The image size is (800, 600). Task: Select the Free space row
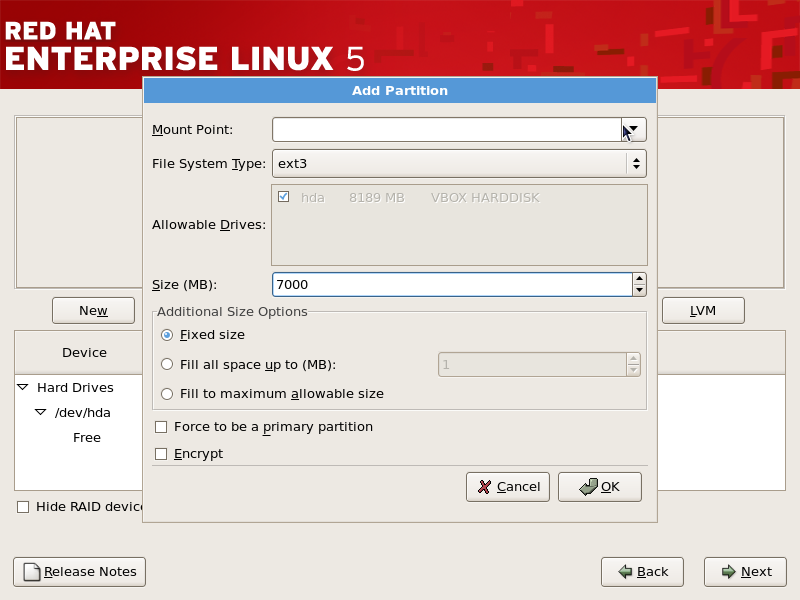pyautogui.click(x=87, y=437)
